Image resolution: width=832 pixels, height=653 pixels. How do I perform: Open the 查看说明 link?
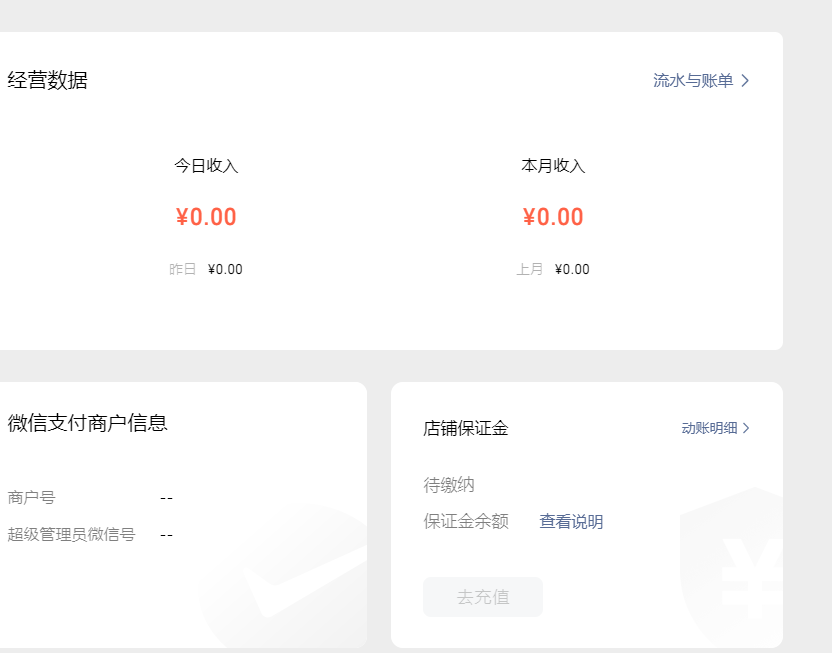pyautogui.click(x=571, y=521)
